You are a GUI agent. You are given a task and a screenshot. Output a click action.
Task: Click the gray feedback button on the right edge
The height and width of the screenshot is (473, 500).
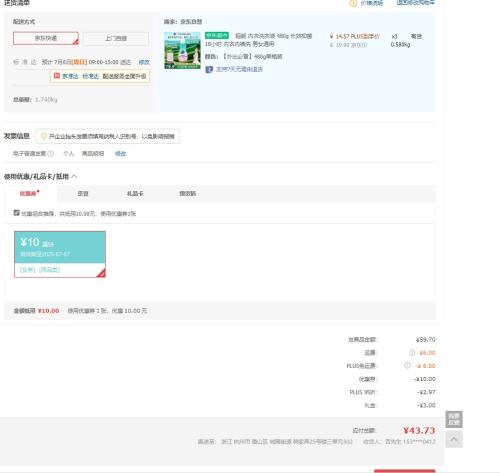454,419
